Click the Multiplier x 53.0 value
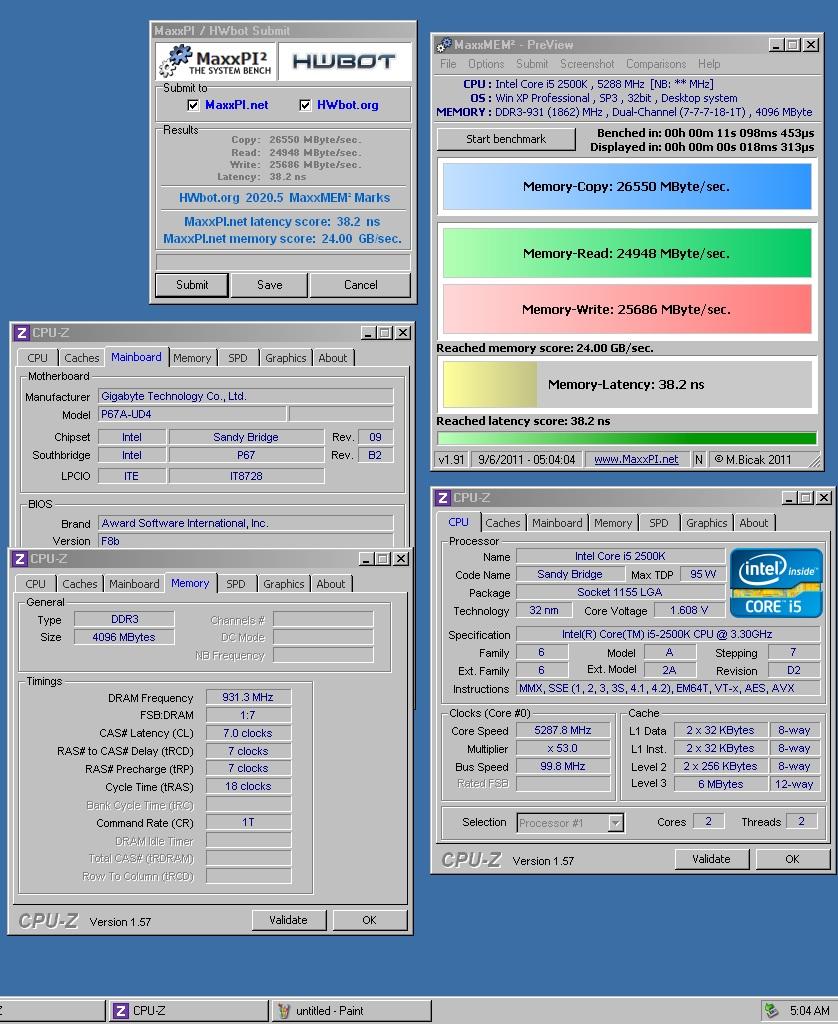This screenshot has width=838, height=1024. (563, 748)
